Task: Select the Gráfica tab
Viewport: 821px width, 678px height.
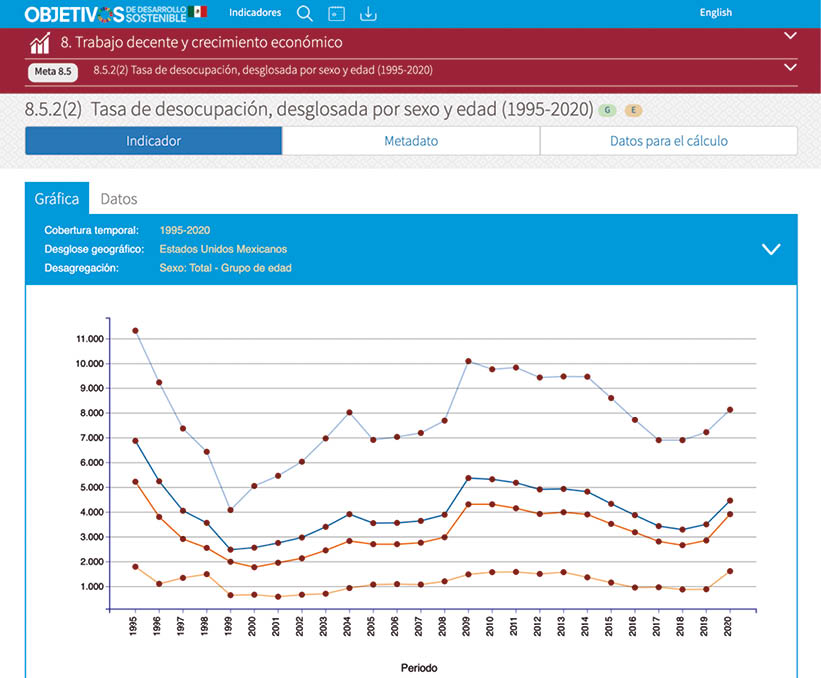Action: 57,199
